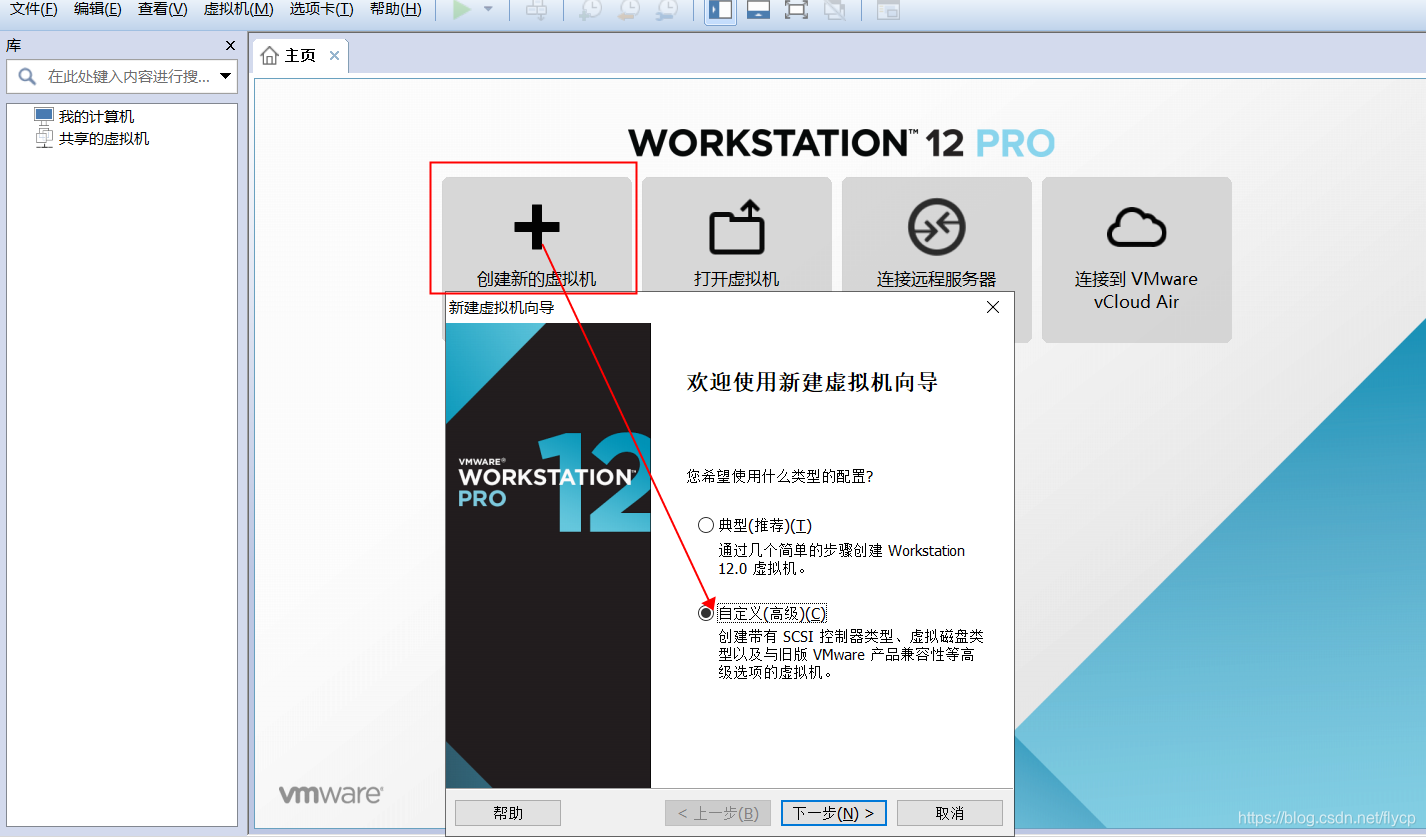Open the 查看(V) menu
The image size is (1426, 837).
click(163, 9)
